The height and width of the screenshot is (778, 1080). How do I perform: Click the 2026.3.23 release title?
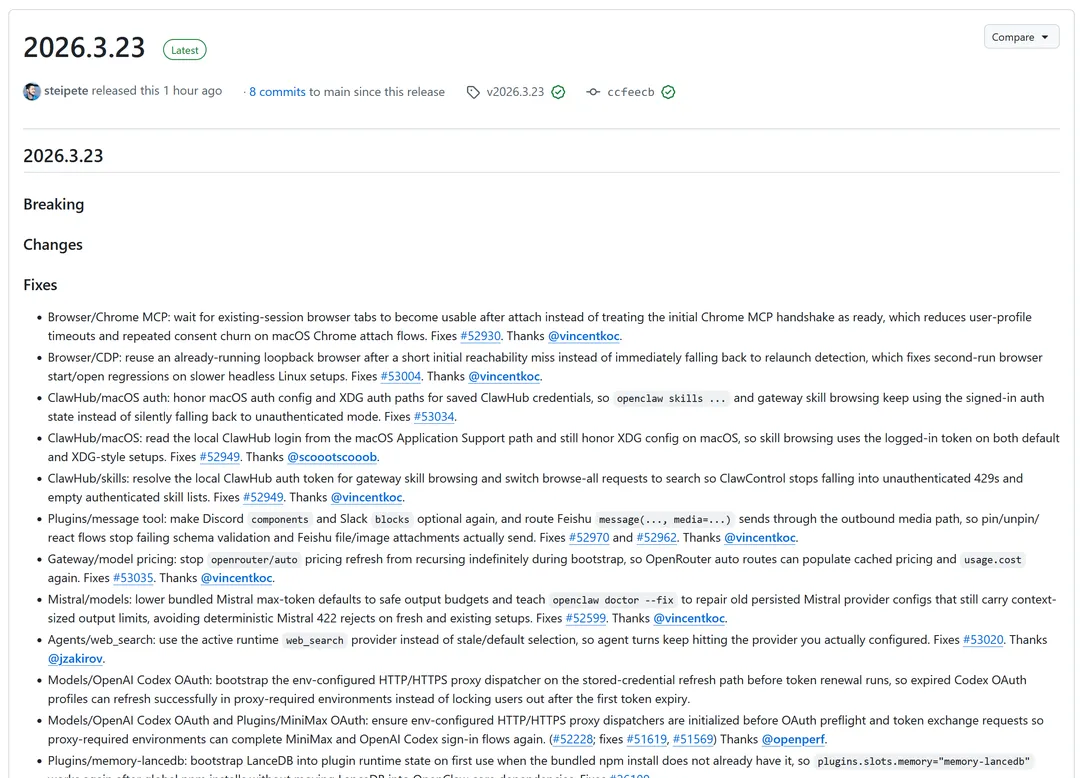pyautogui.click(x=84, y=48)
